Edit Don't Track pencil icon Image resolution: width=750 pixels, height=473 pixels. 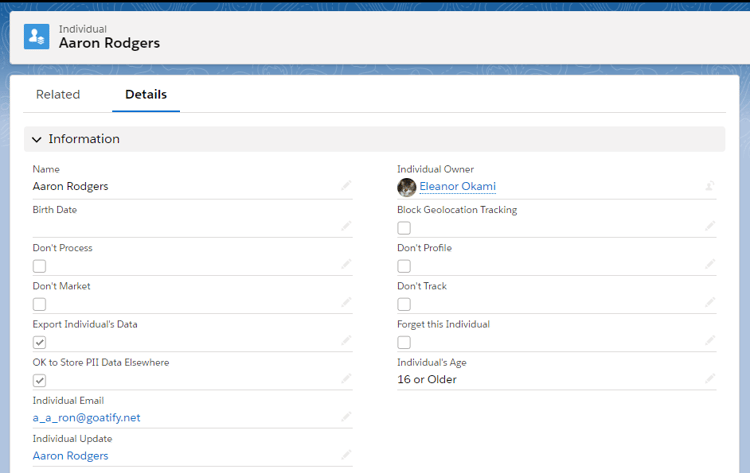pos(710,302)
